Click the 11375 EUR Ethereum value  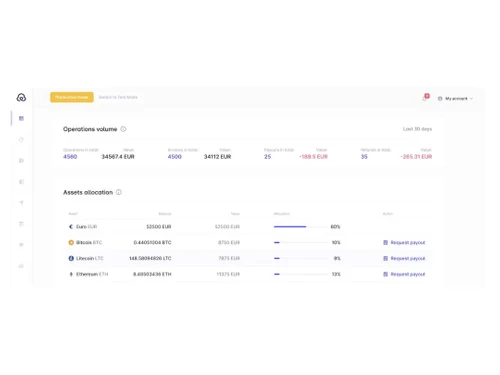(228, 274)
